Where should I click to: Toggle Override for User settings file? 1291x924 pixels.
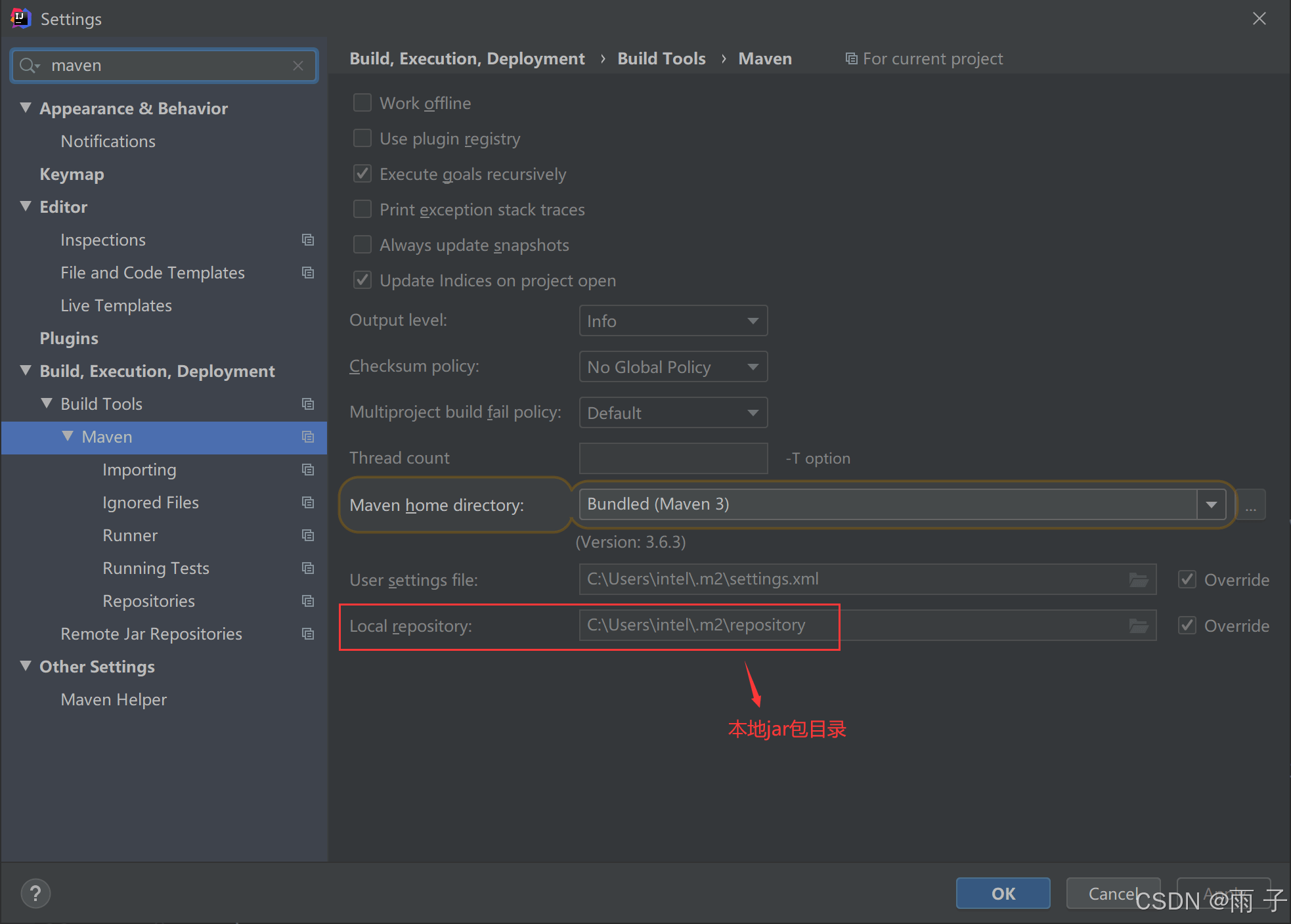pos(1187,579)
